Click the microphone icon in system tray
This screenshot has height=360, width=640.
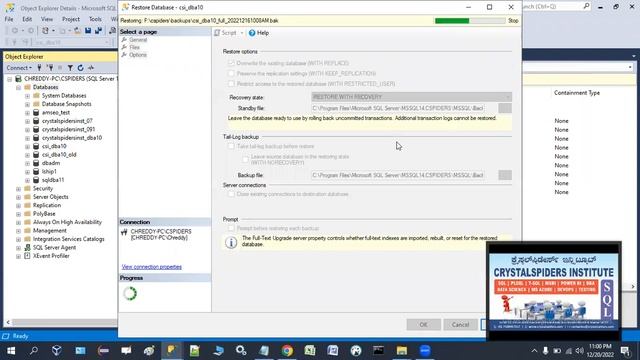(x=545, y=351)
